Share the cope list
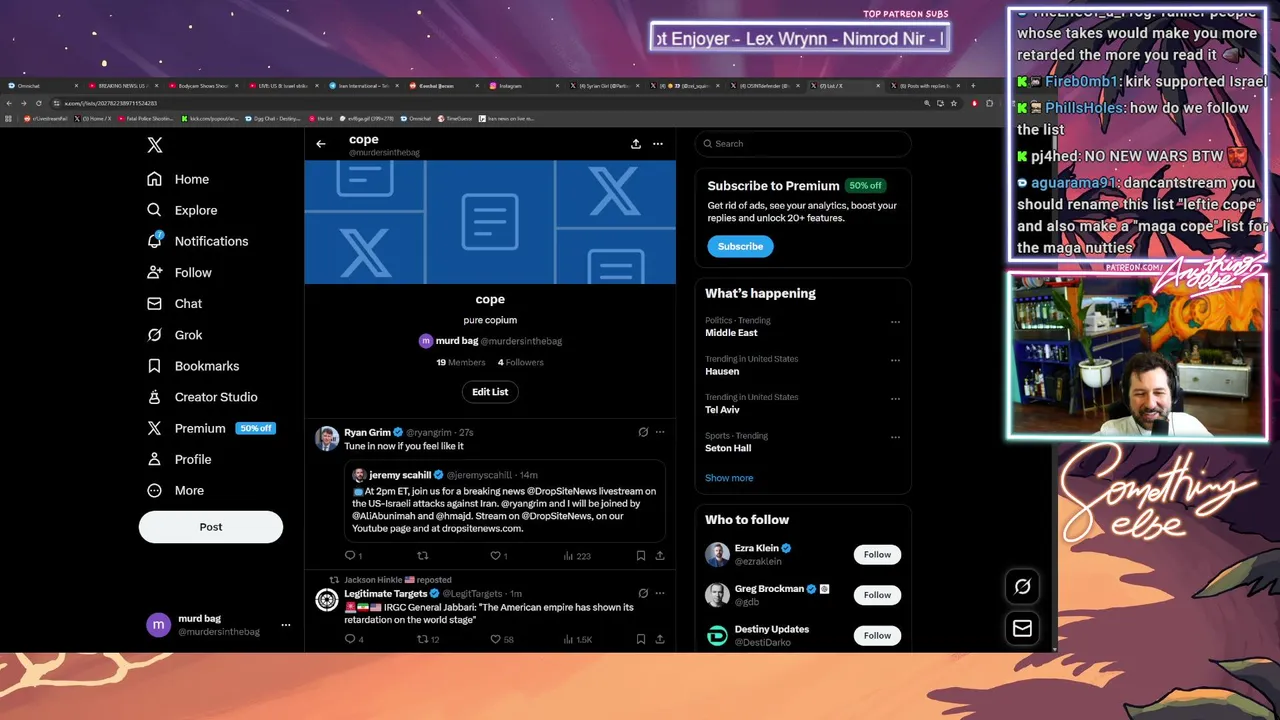1280x720 pixels. coord(635,144)
